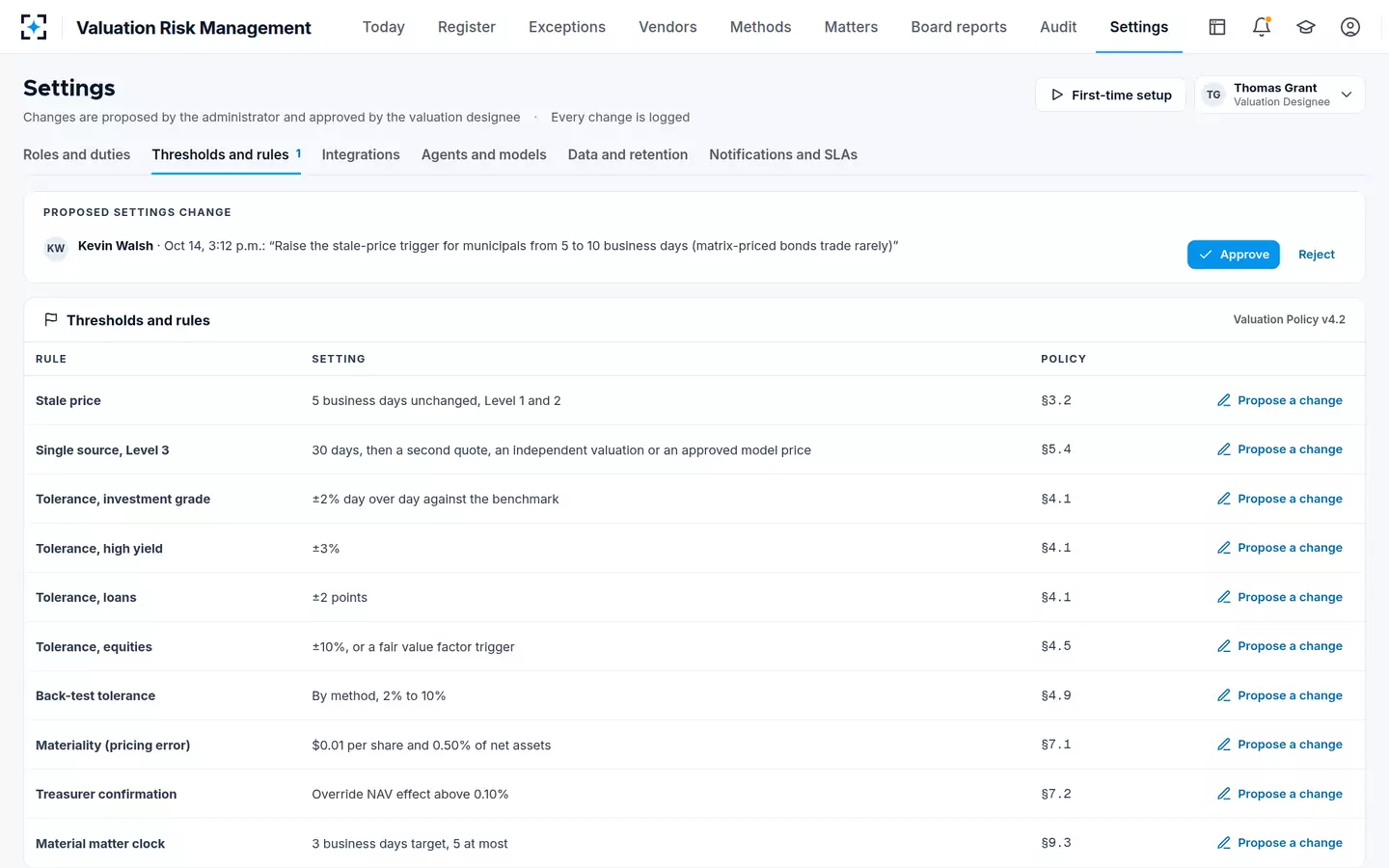
Task: Open the Agents and models tab
Action: tap(484, 154)
